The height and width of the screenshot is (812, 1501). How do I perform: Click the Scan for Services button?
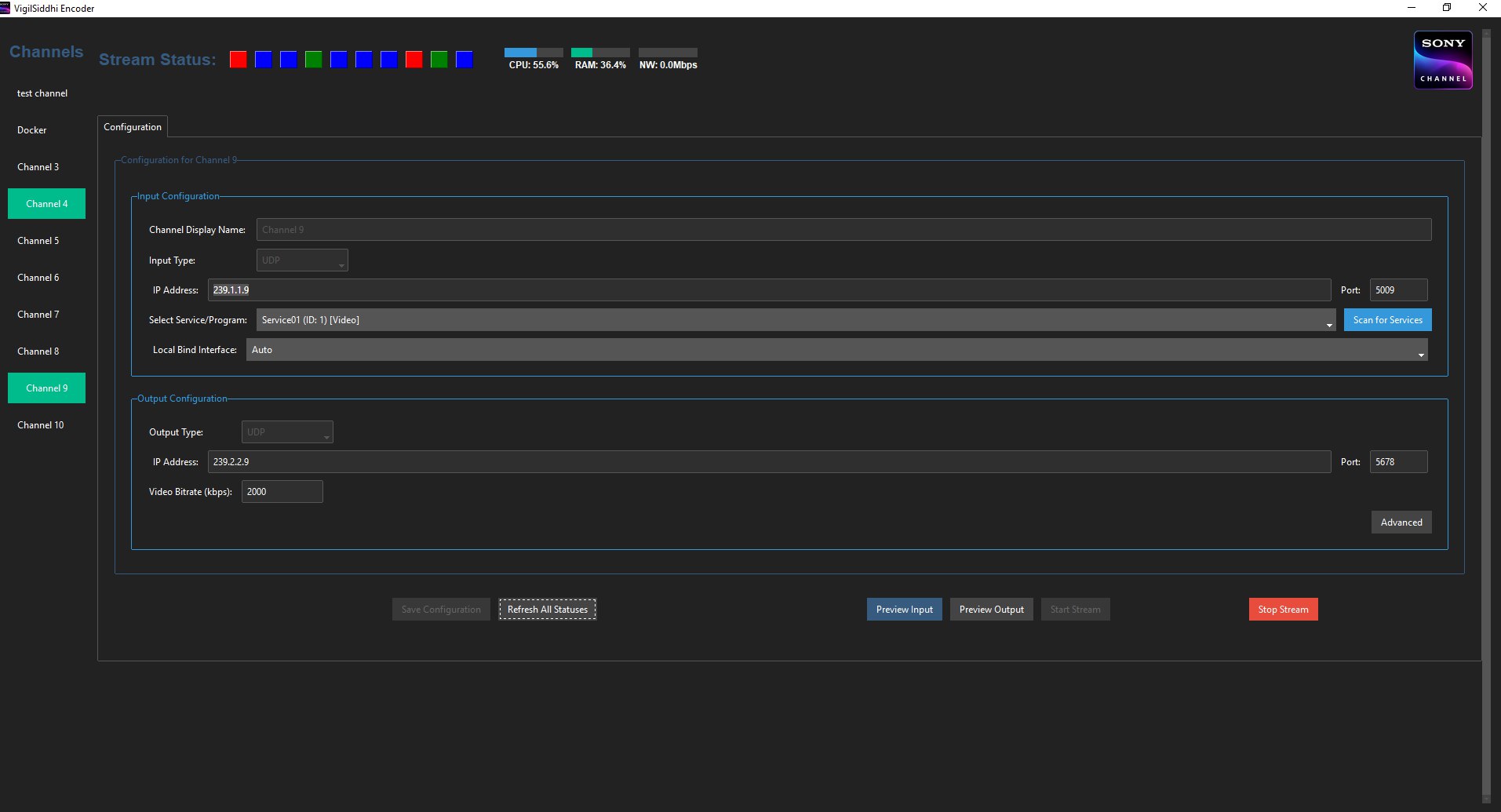click(1386, 319)
